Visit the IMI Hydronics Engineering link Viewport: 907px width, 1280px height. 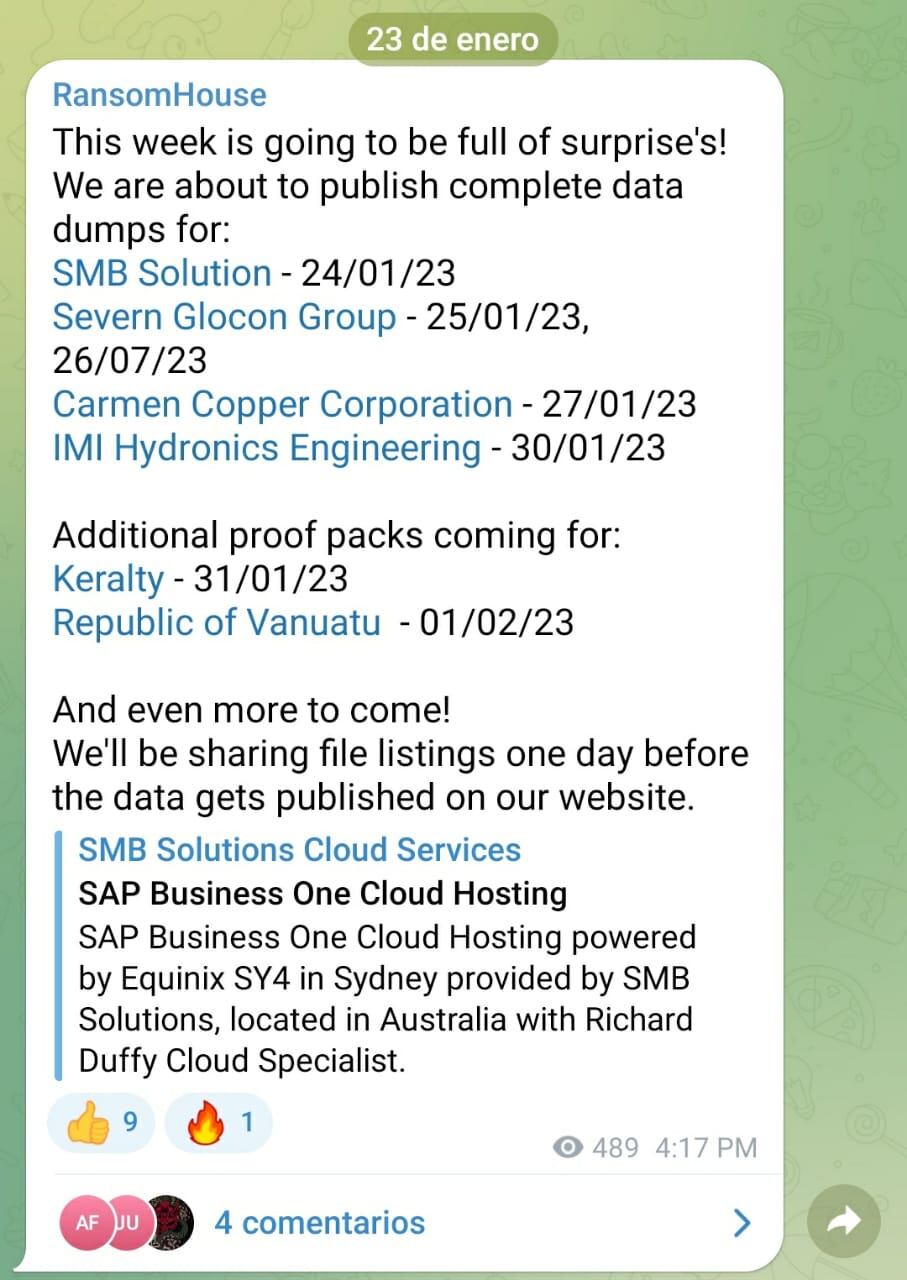pos(267,447)
